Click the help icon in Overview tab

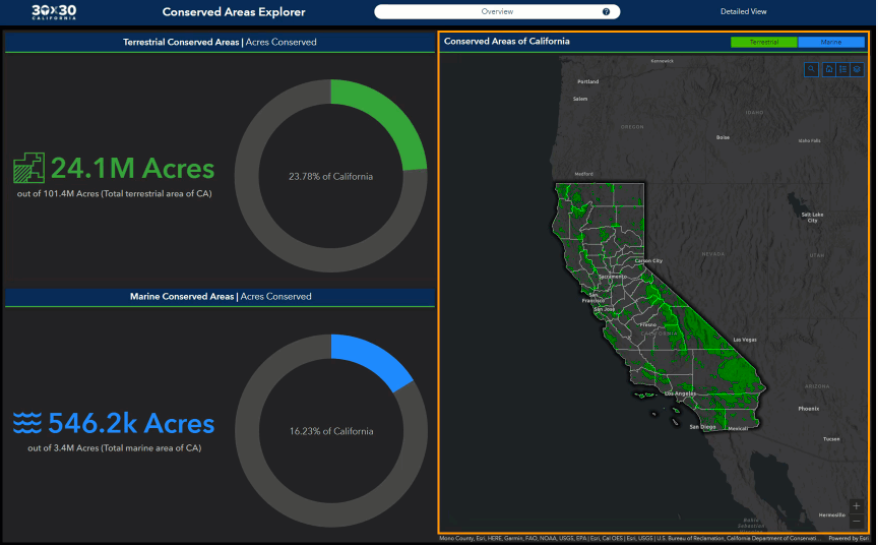click(x=606, y=12)
